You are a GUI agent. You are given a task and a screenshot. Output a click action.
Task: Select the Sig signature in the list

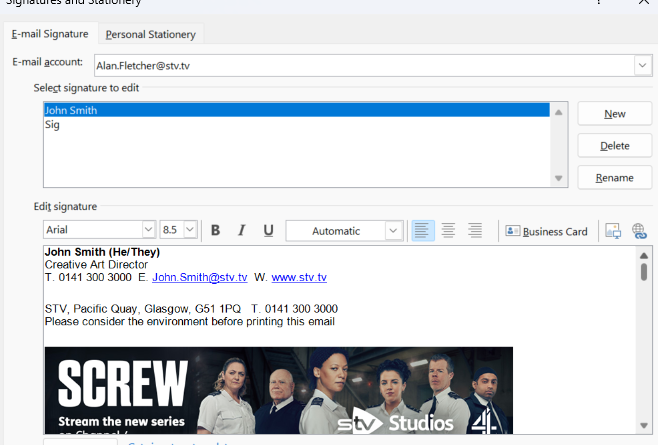[x=297, y=124]
